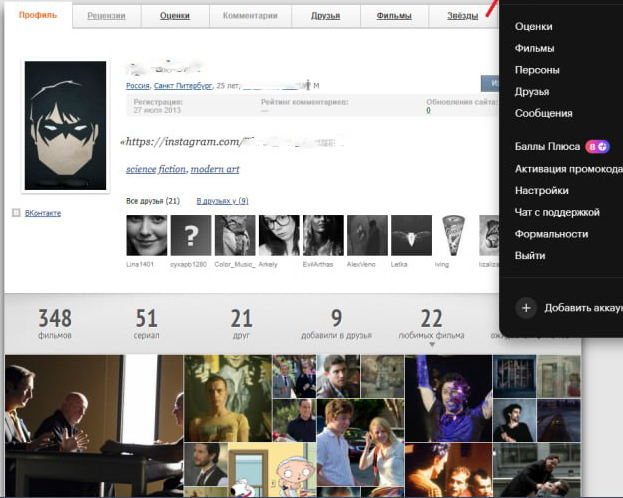Image resolution: width=623 pixels, height=498 pixels.
Task: Switch to the Рецензии tab
Action: pos(106,16)
